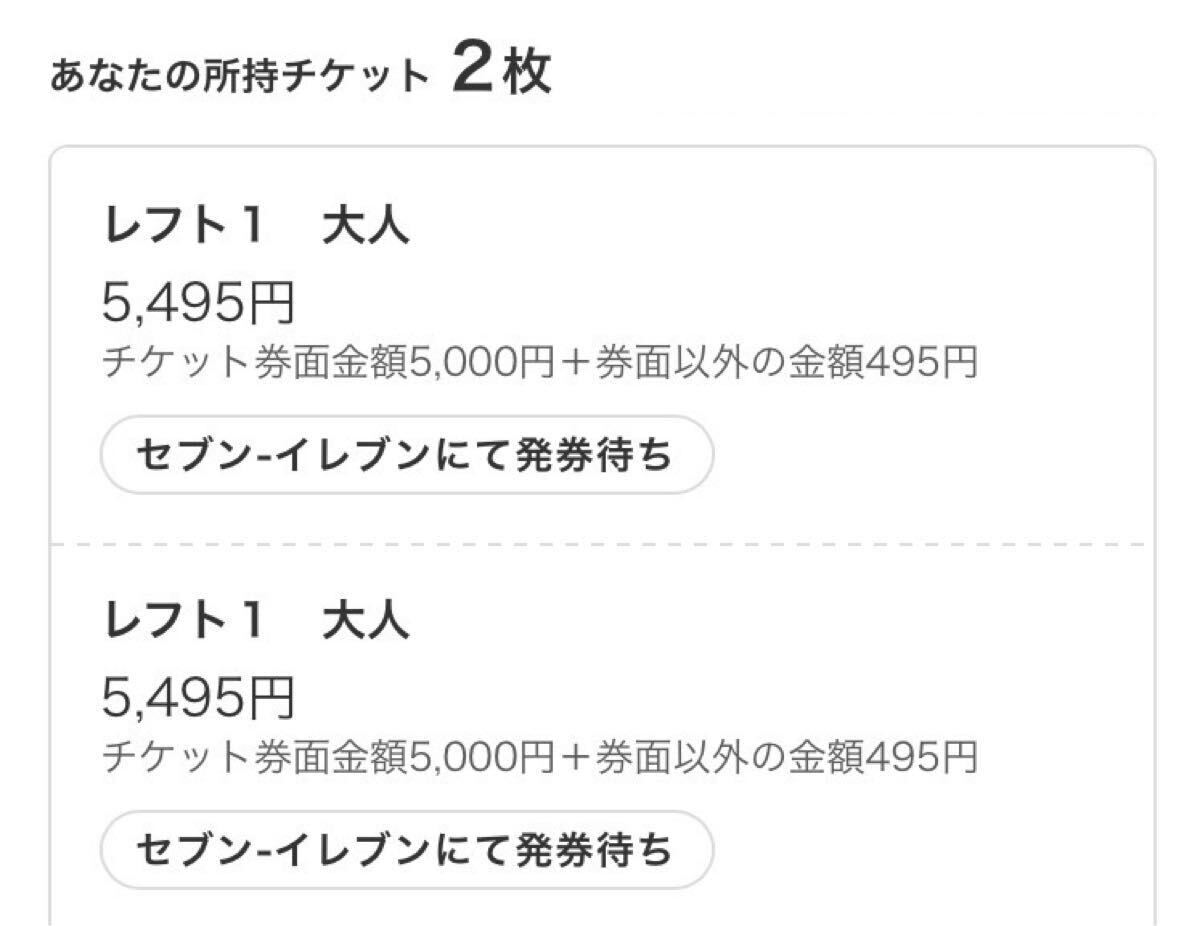The height and width of the screenshot is (926, 1200).
Task: Click the first ticket's 大人 label
Action: (x=366, y=228)
